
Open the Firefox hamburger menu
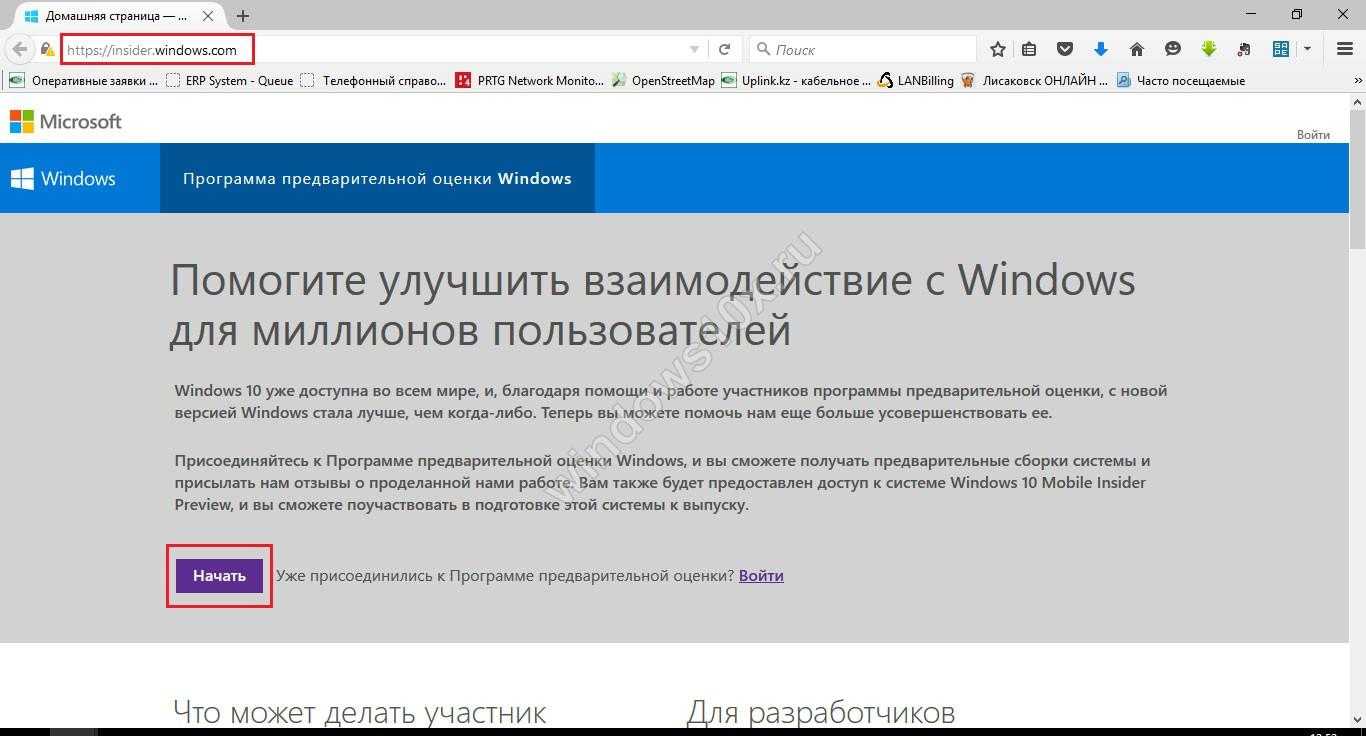[x=1344, y=49]
